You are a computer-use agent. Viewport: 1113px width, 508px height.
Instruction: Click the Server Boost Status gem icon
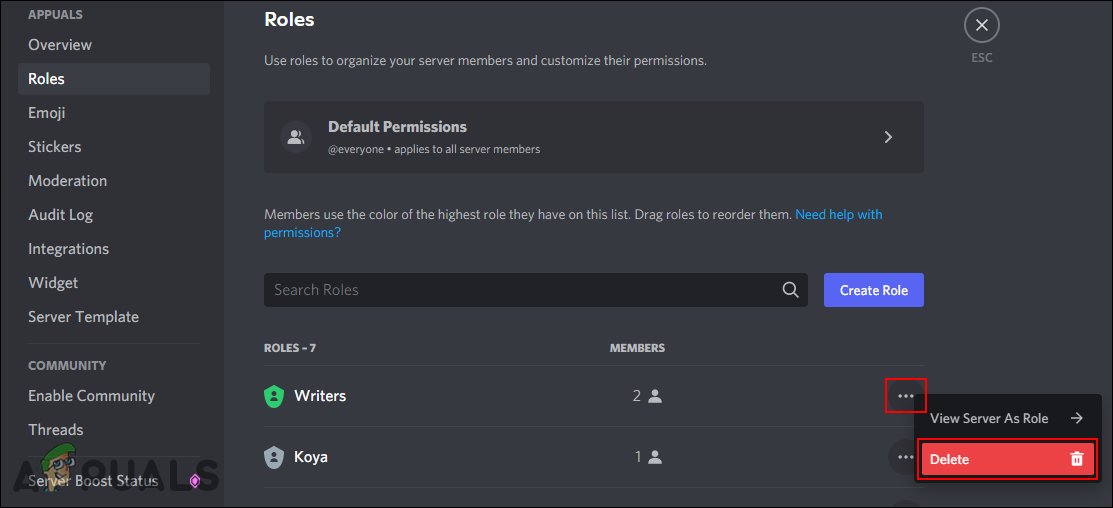(195, 481)
